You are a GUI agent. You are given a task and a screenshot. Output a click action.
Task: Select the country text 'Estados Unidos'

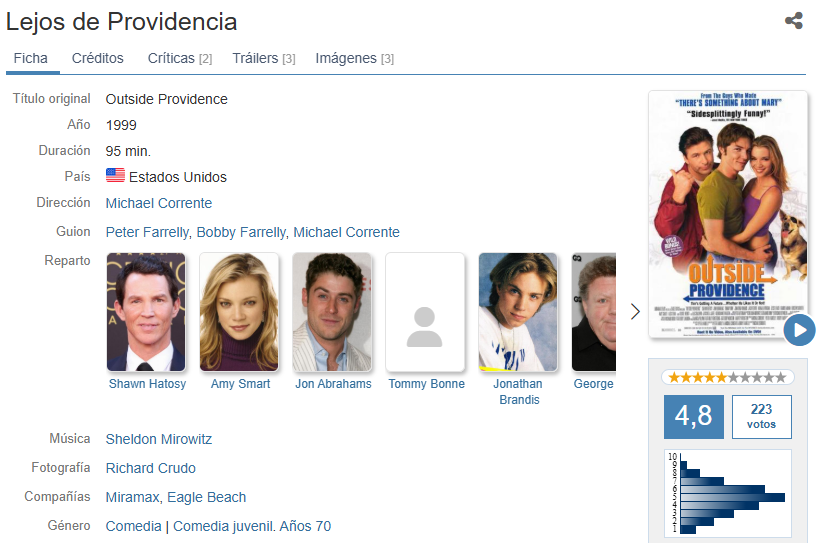[x=178, y=177]
